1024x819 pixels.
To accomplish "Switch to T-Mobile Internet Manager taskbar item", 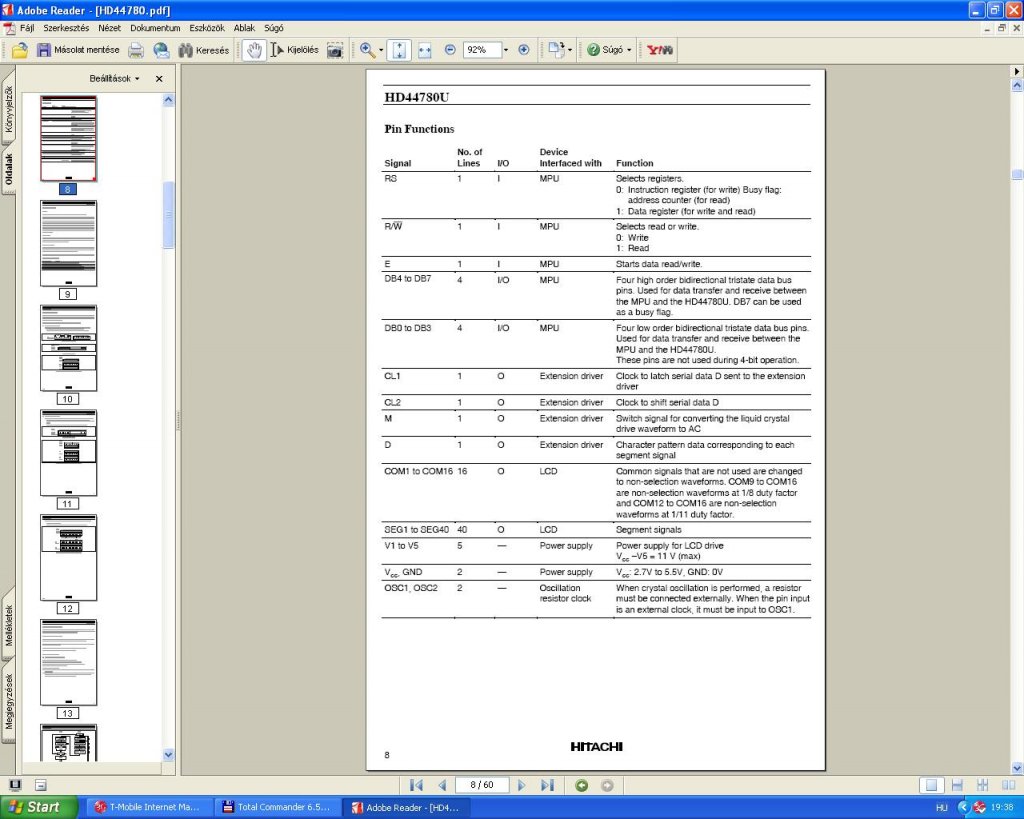I will [x=150, y=807].
